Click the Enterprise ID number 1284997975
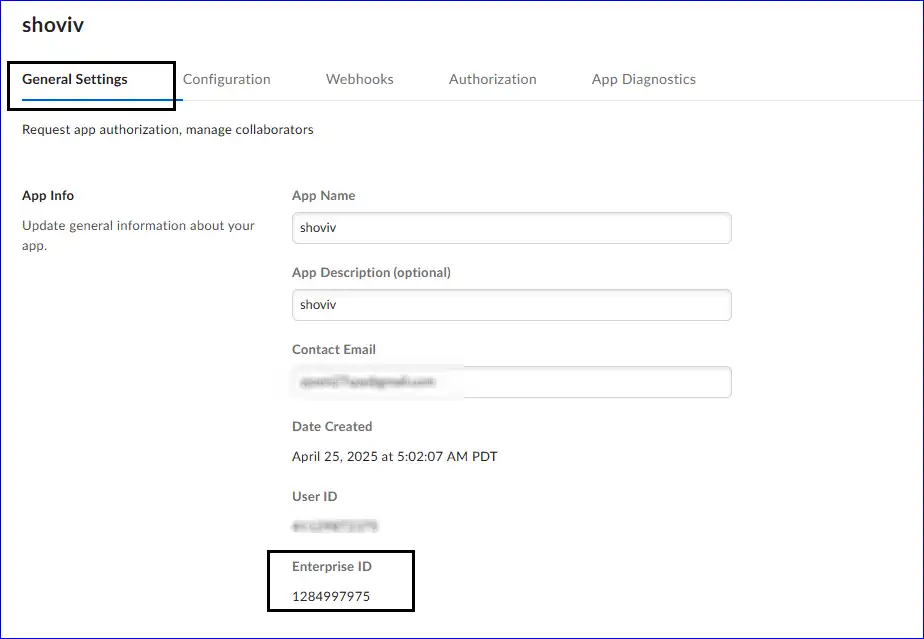 [x=331, y=596]
